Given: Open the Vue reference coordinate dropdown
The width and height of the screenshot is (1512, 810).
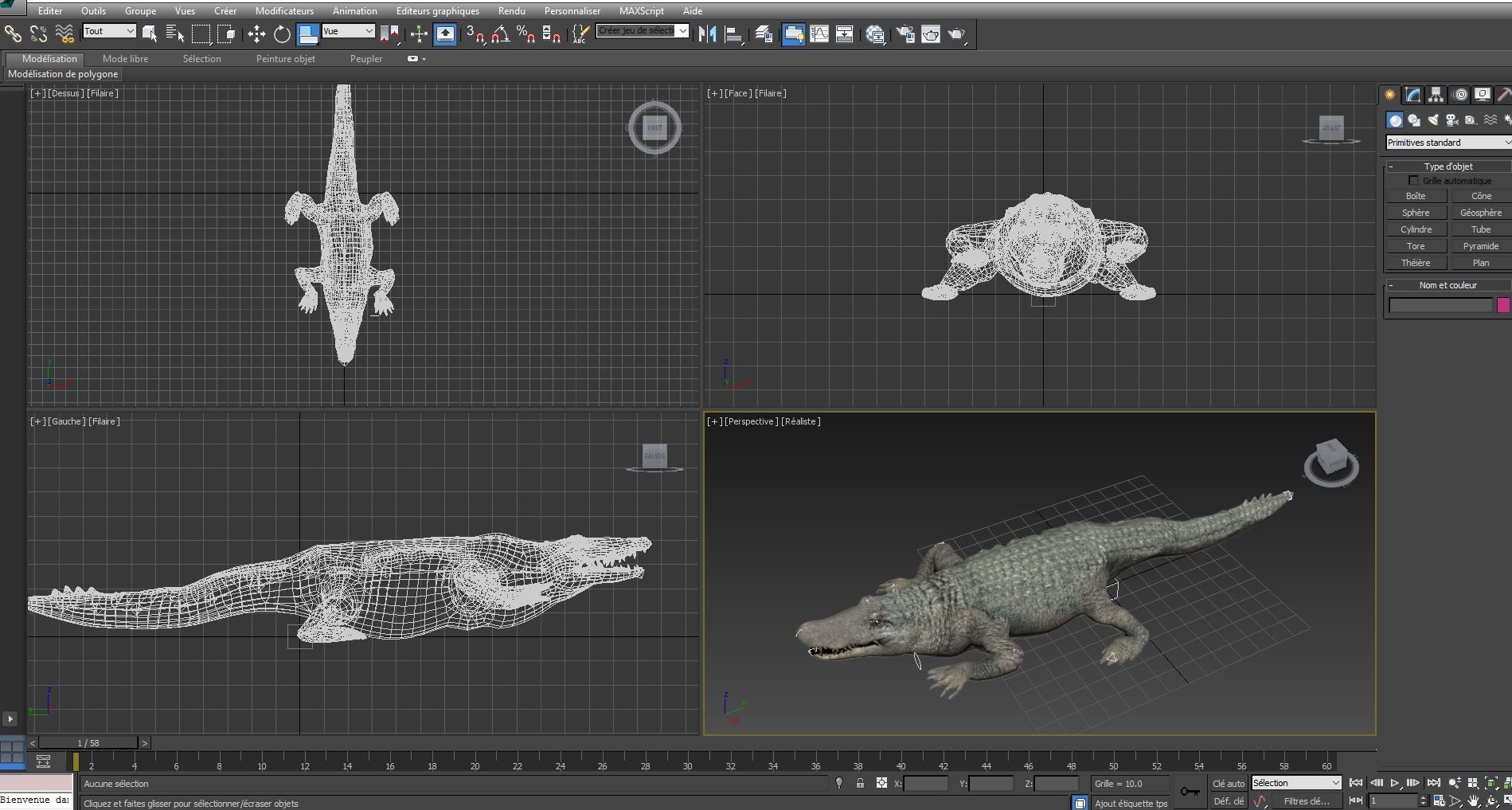Looking at the screenshot, I should click(348, 31).
